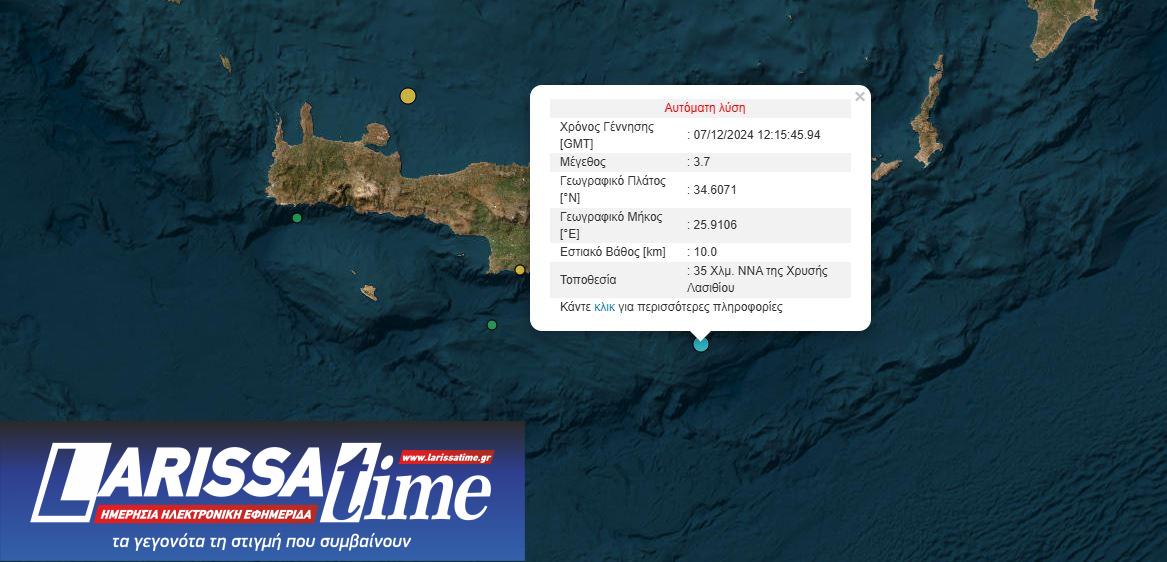The height and width of the screenshot is (562, 1167).
Task: Select the green earthquake marker south of Crete
Action: [x=492, y=325]
